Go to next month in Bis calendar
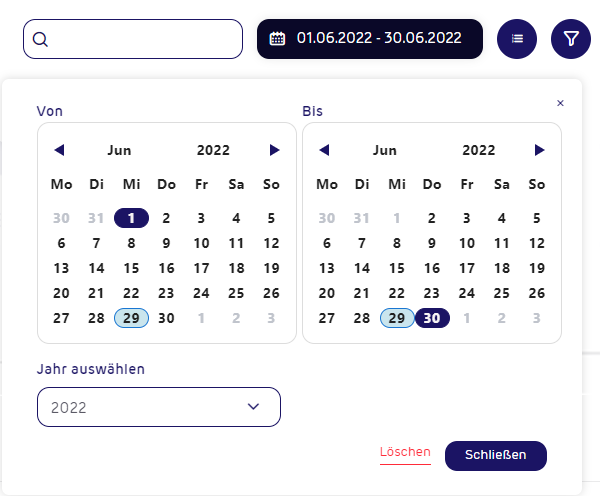 pyautogui.click(x=540, y=150)
